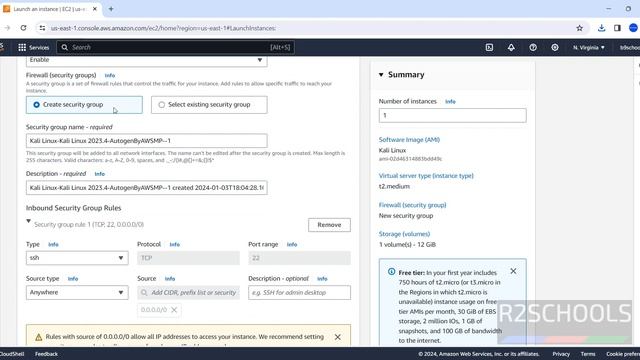Open the N. Virginia region selector
The image size is (640, 360).
click(x=589, y=48)
